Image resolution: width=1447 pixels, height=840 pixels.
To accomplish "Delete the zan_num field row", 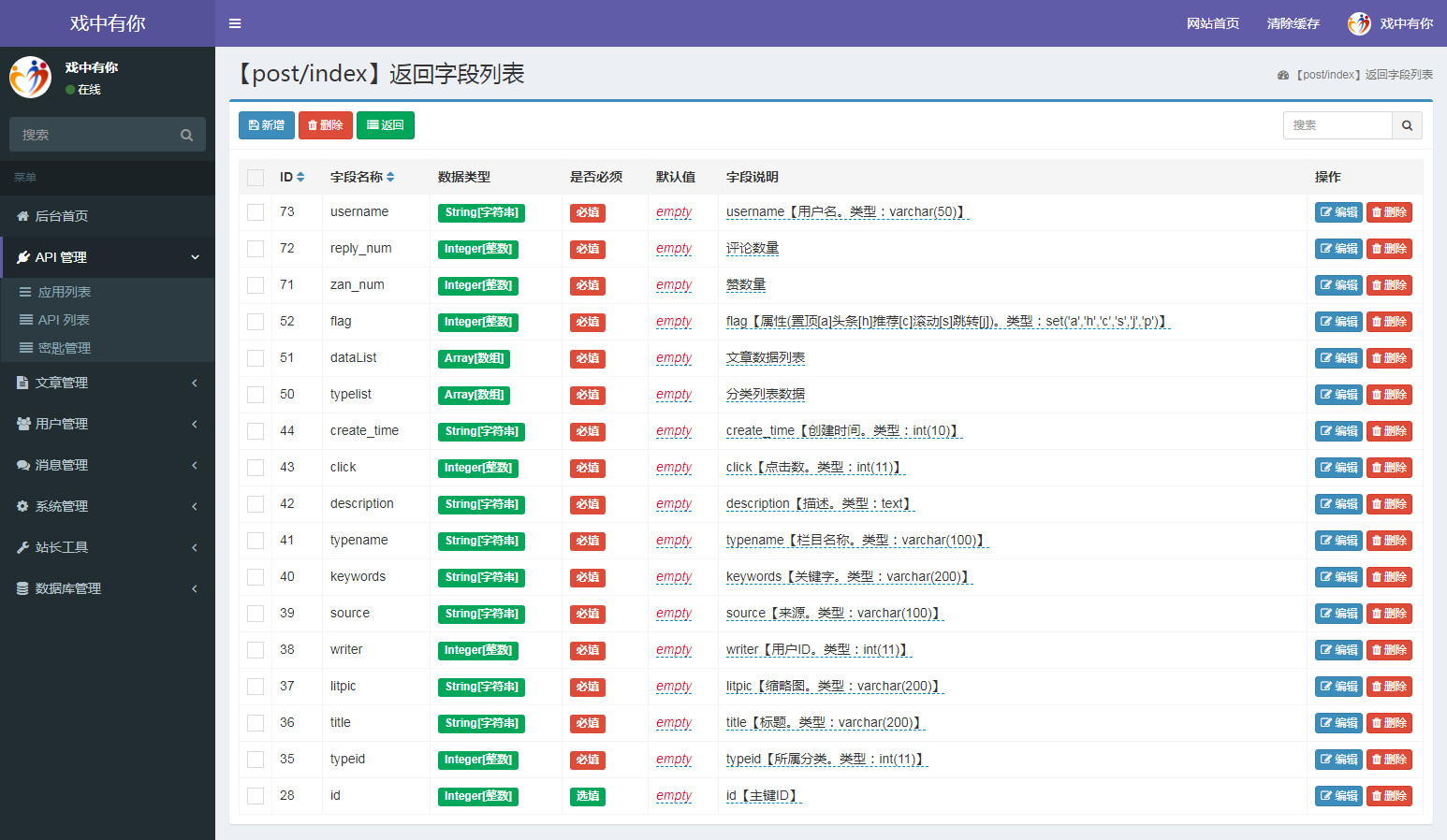I will 1389,285.
